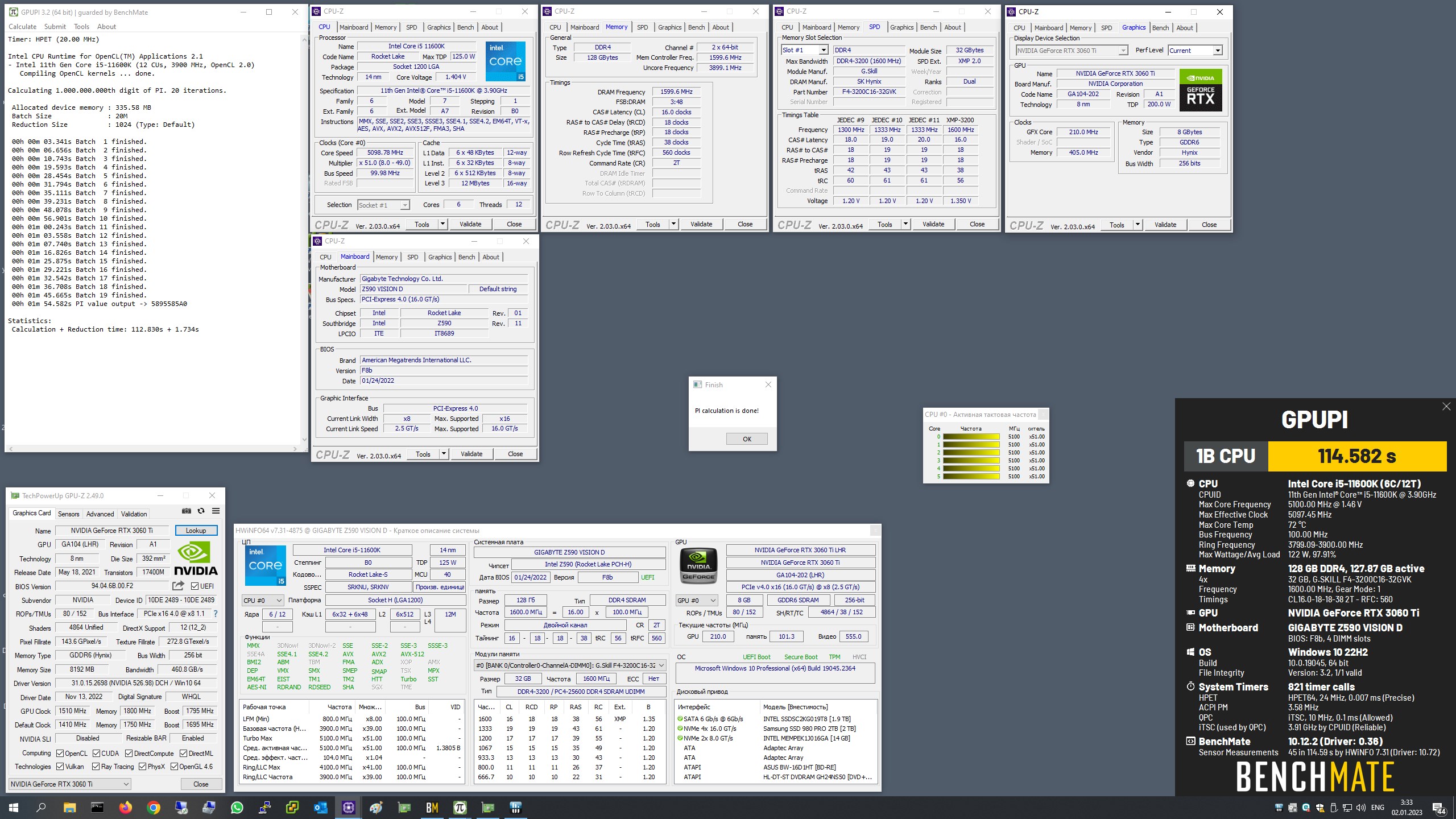Expand HWiNFO memory module BANK 0 dropdown
Image resolution: width=1456 pixels, height=819 pixels.
pos(570,665)
